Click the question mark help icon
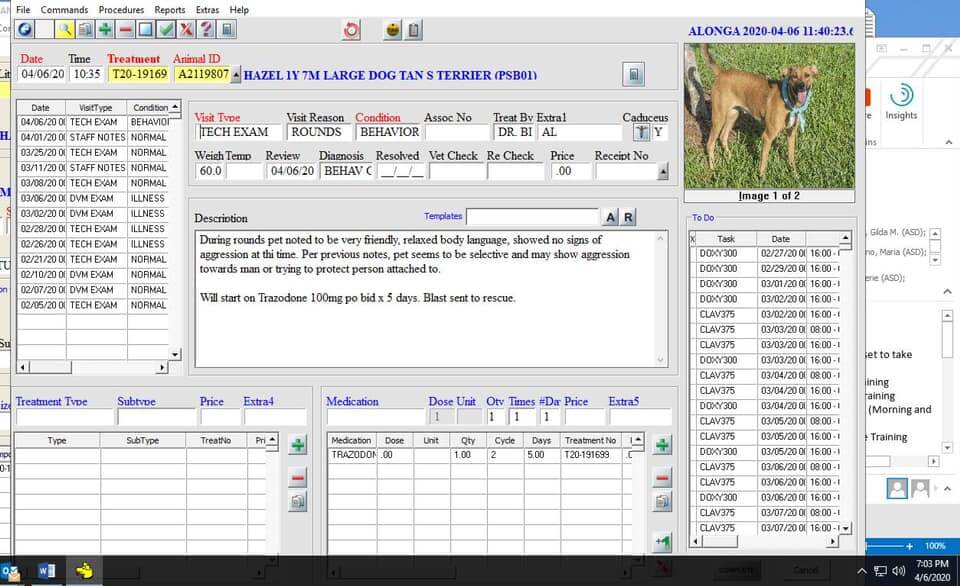The height and width of the screenshot is (586, 960). pyautogui.click(x=206, y=30)
